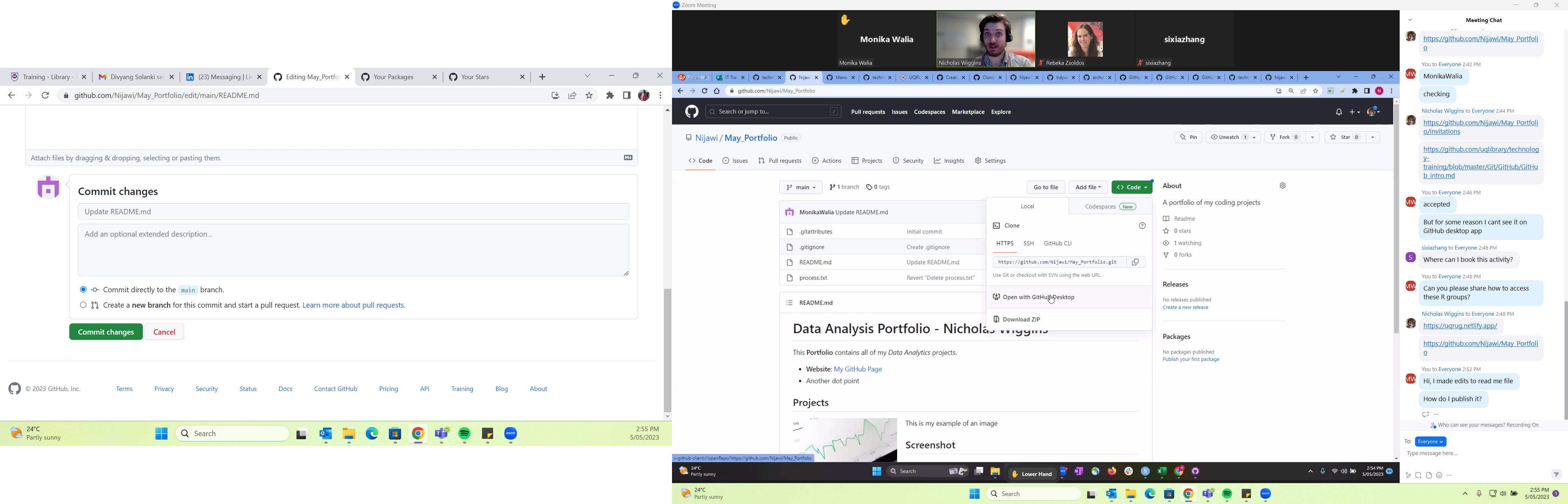Focus extended description text area

click(x=353, y=250)
